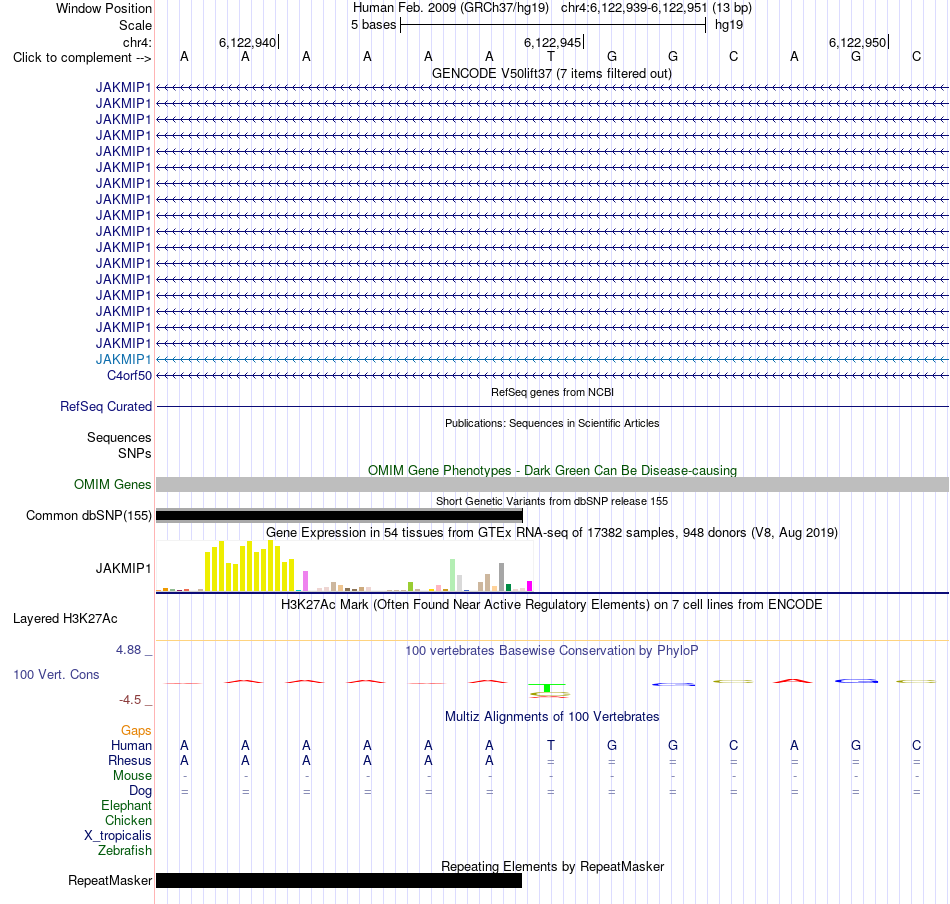Screen dimensions: 950x904
Task: Click 'Multiz Alignments of 100 Vertebrates' title
Action: coord(552,717)
